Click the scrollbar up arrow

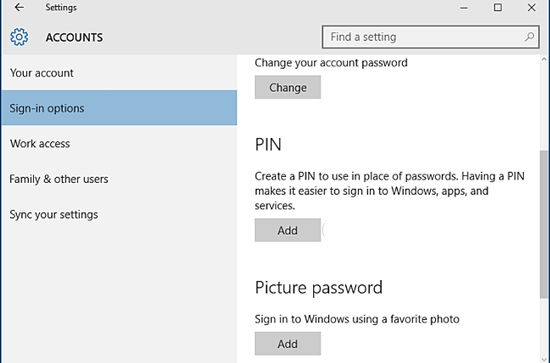544,59
